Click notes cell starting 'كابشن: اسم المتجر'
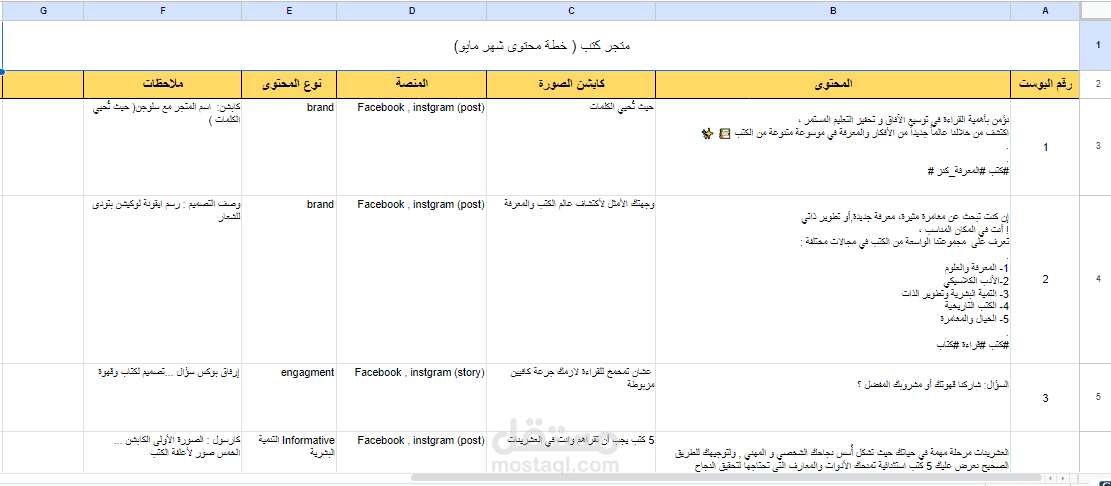The width and height of the screenshot is (1111, 486). pyautogui.click(x=163, y=147)
